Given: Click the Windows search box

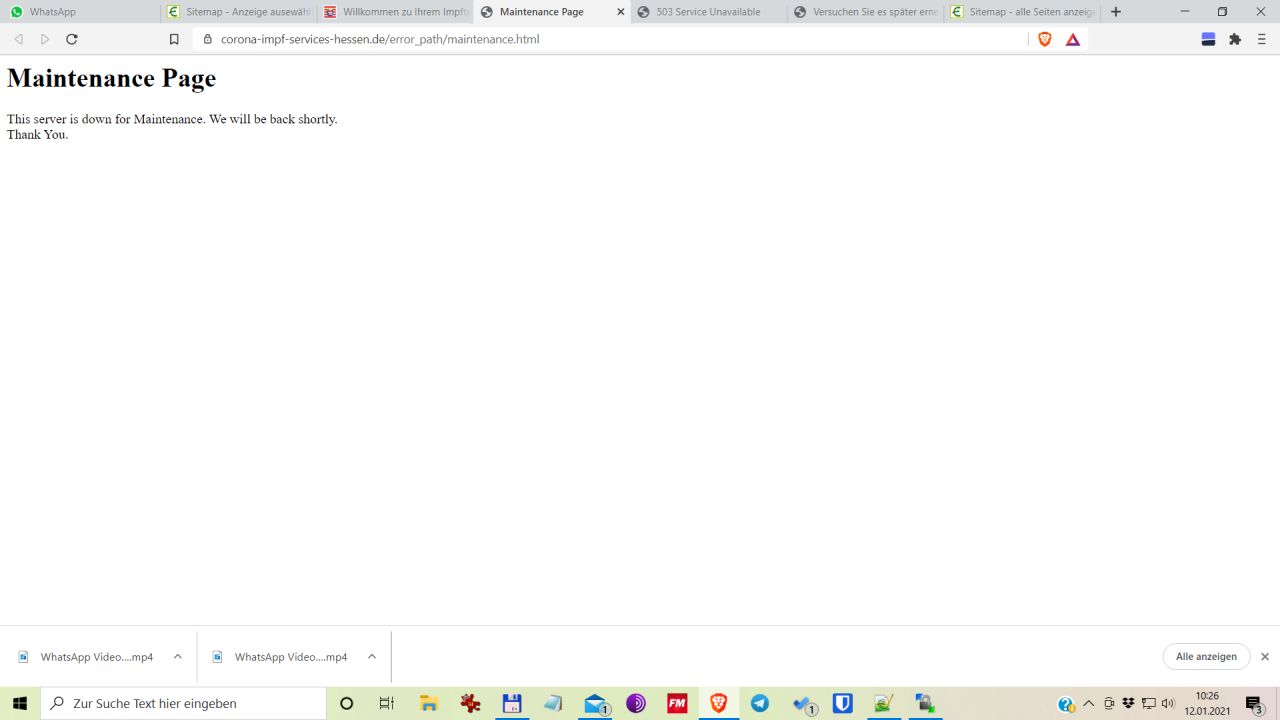Looking at the screenshot, I should (x=185, y=703).
